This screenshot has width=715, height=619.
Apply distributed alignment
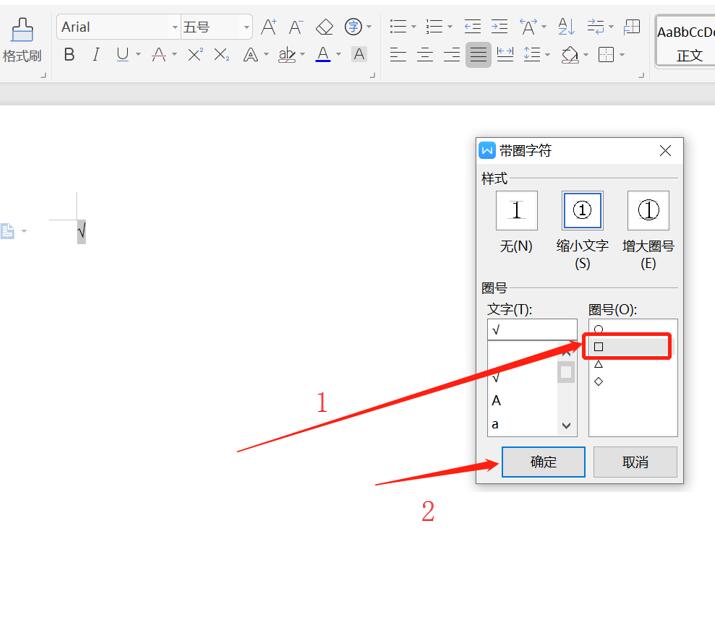505,55
